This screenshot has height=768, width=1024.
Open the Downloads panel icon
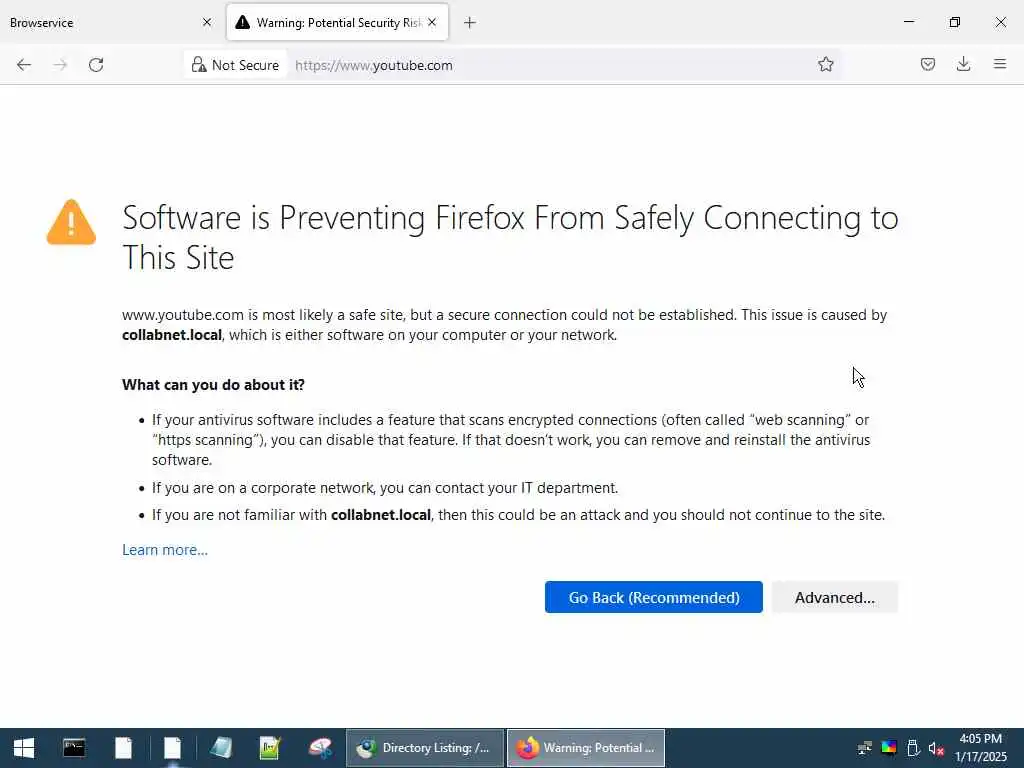[x=963, y=64]
